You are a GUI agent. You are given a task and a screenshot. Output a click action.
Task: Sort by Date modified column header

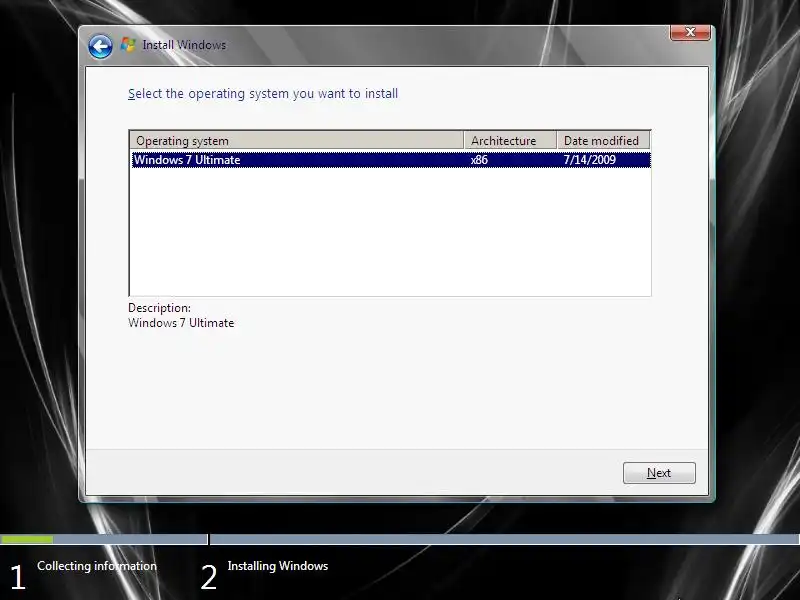pyautogui.click(x=603, y=140)
